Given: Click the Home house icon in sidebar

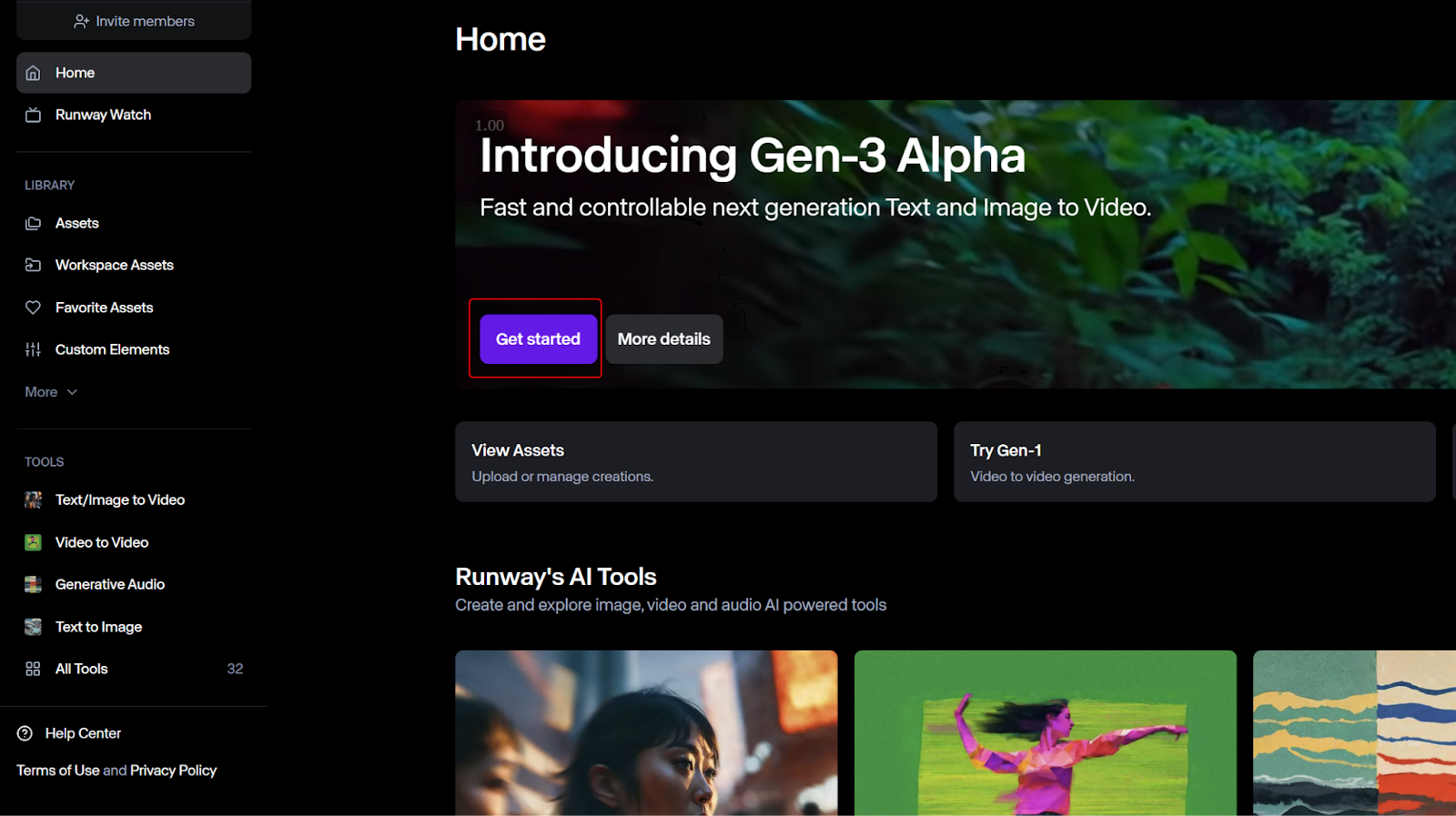Looking at the screenshot, I should pyautogui.click(x=34, y=73).
